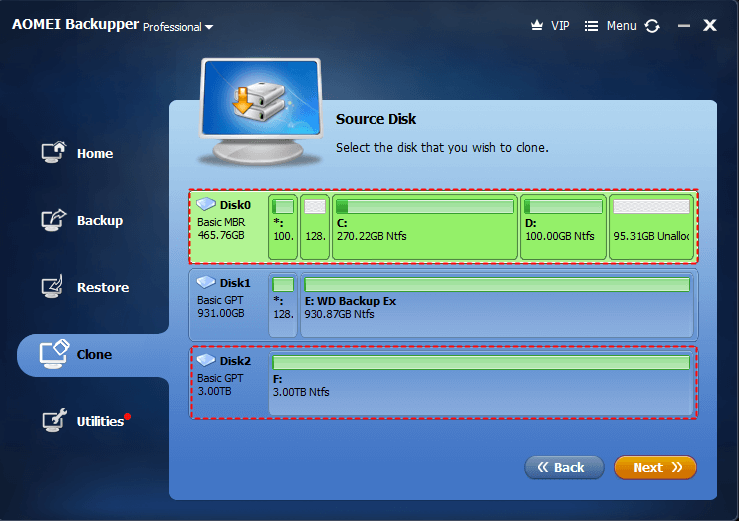The height and width of the screenshot is (521, 739).
Task: Click the D: partition usage bar
Action: [x=563, y=207]
